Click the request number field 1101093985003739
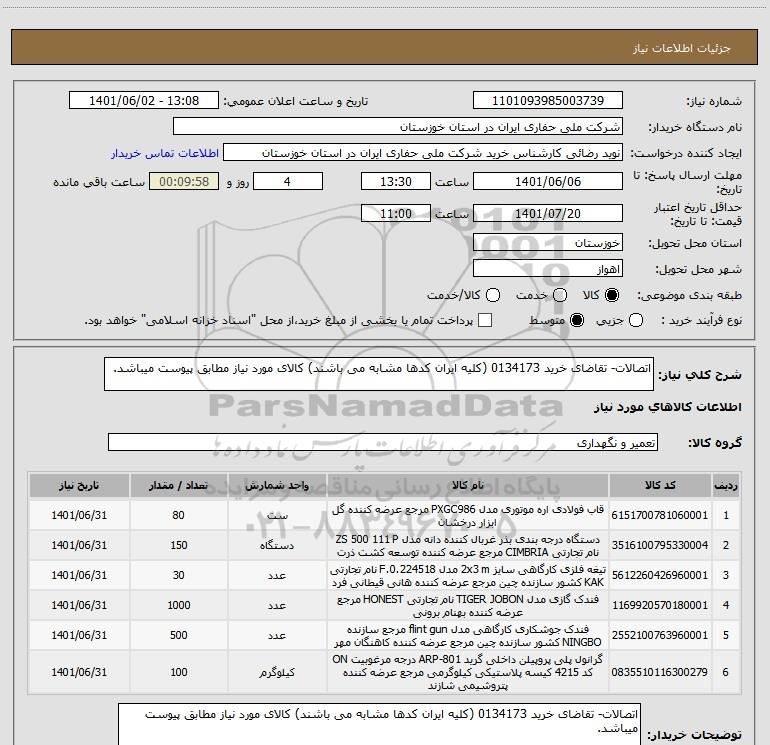 point(548,101)
